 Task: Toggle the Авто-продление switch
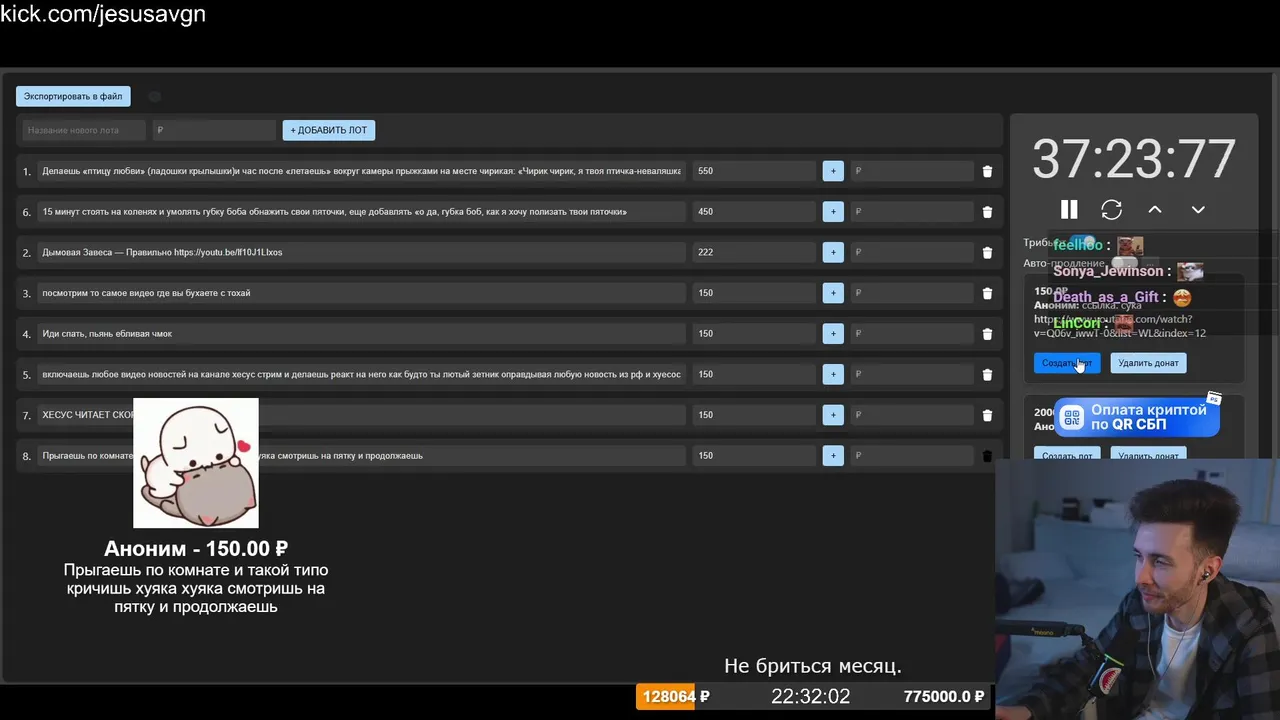[1124, 263]
